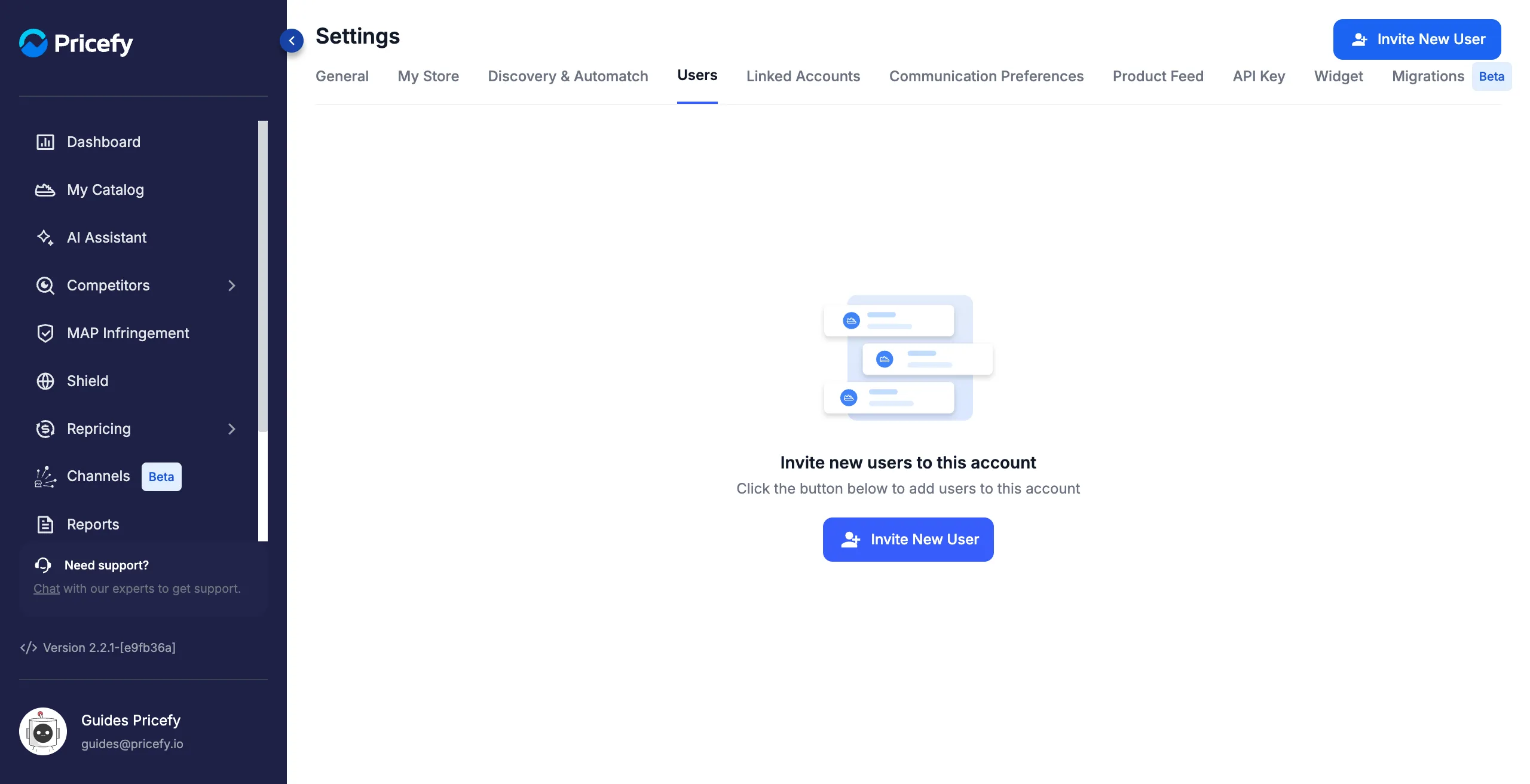This screenshot has height=784, width=1530.
Task: Click the Competitors magnifier icon
Action: click(45, 286)
